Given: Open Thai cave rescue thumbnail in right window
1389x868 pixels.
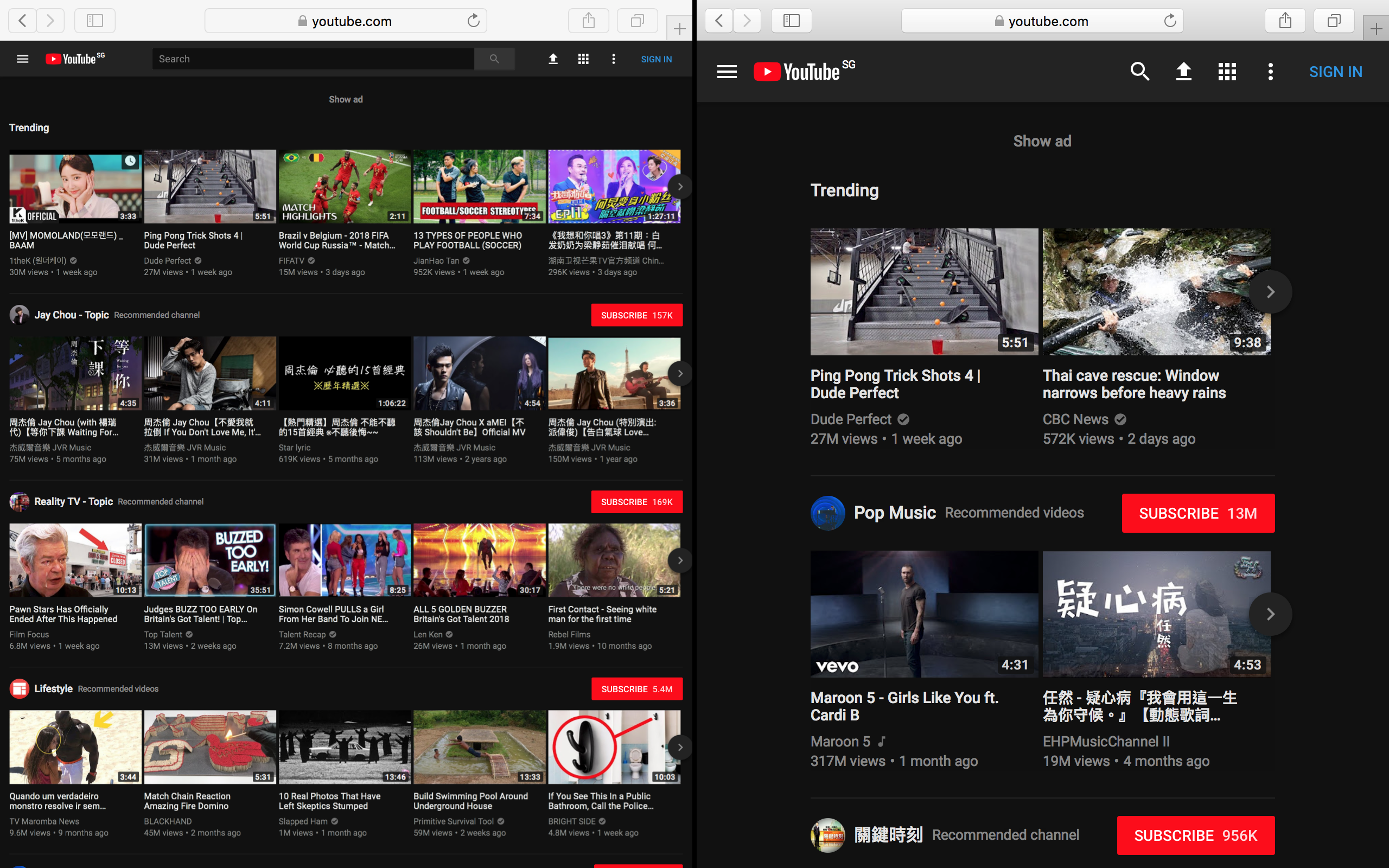Looking at the screenshot, I should tap(1156, 292).
